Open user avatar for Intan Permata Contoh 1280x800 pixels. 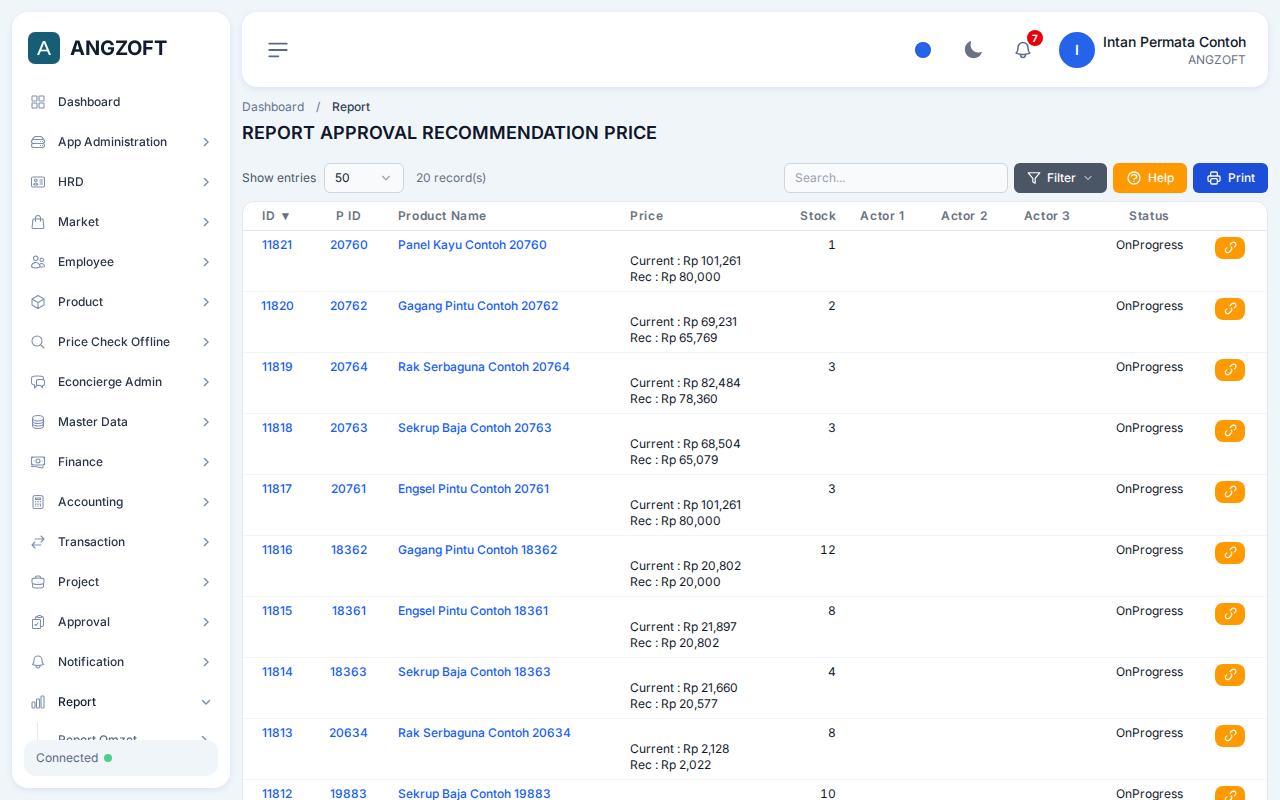[1077, 50]
